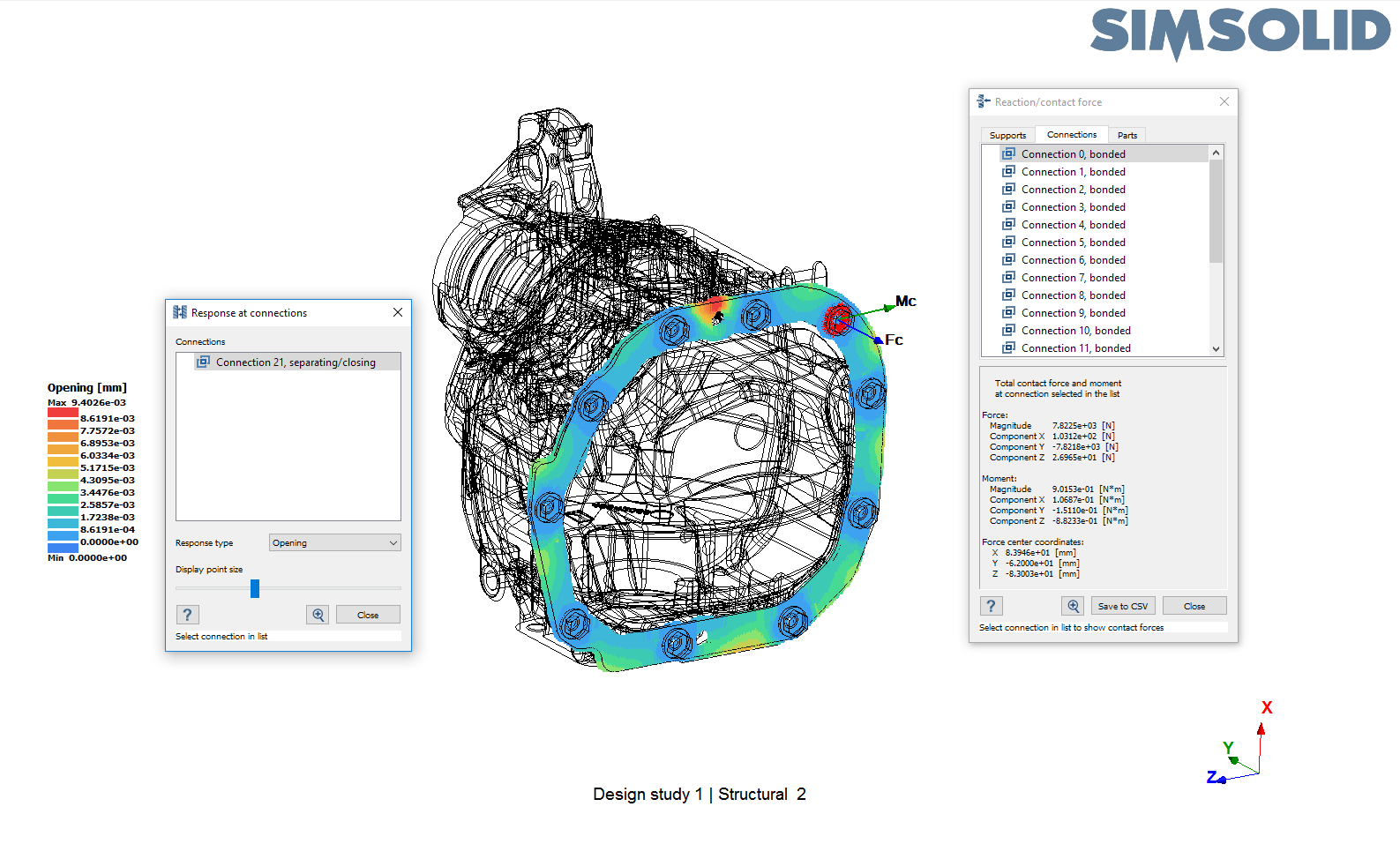Click zoom icon beside Save to CSV

[1073, 606]
